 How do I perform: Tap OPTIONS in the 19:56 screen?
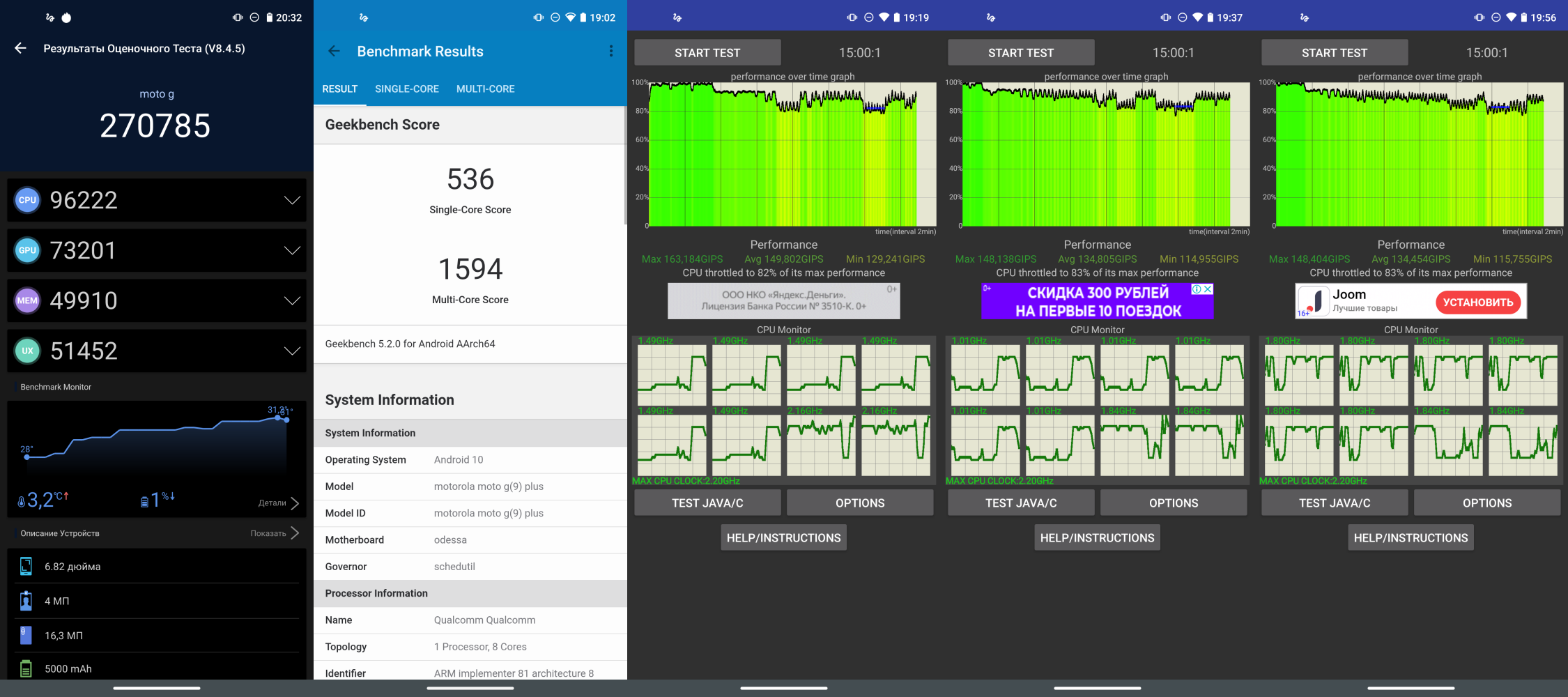pos(1487,503)
